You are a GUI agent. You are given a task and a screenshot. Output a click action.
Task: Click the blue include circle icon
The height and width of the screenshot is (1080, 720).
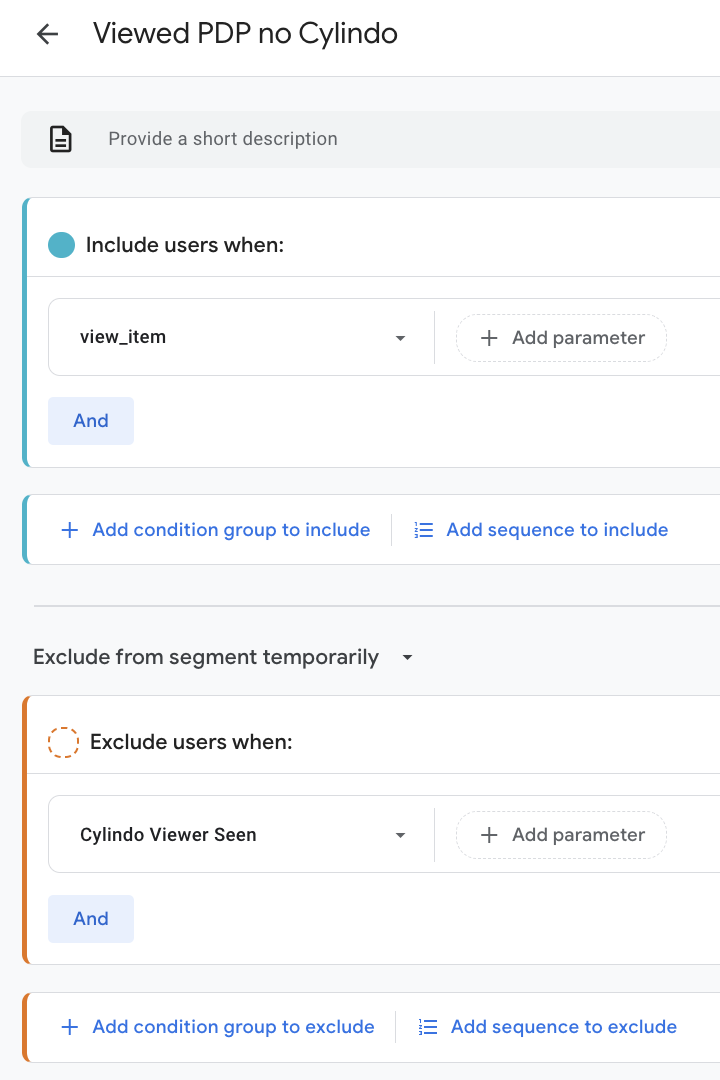[62, 245]
